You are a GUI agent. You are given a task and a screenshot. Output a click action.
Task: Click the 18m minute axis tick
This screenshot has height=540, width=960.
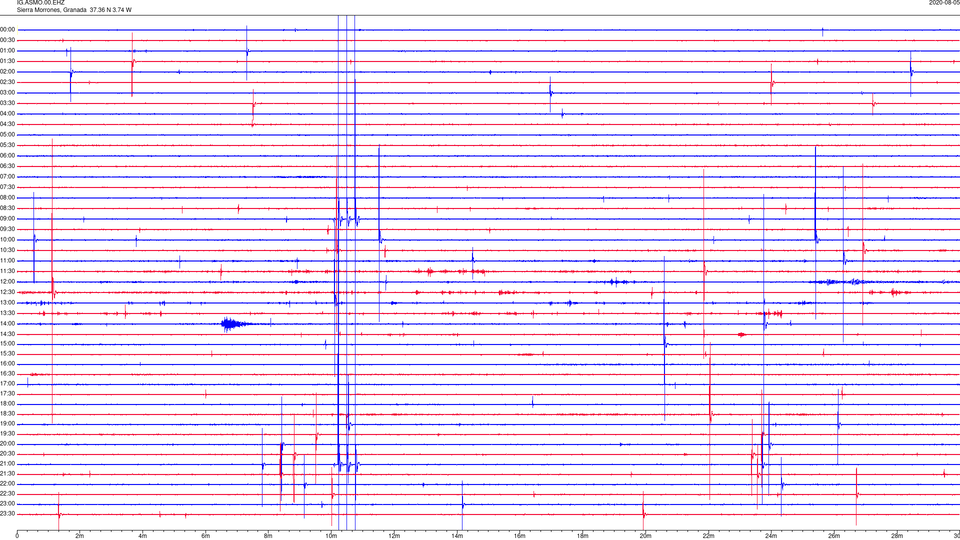coord(583,536)
